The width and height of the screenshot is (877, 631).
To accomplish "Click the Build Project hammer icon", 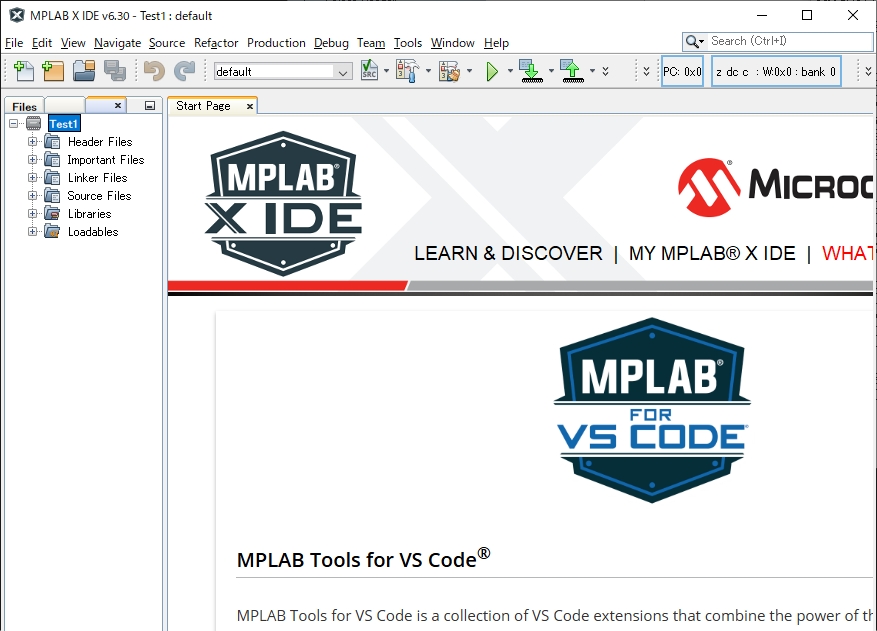I will 406,71.
